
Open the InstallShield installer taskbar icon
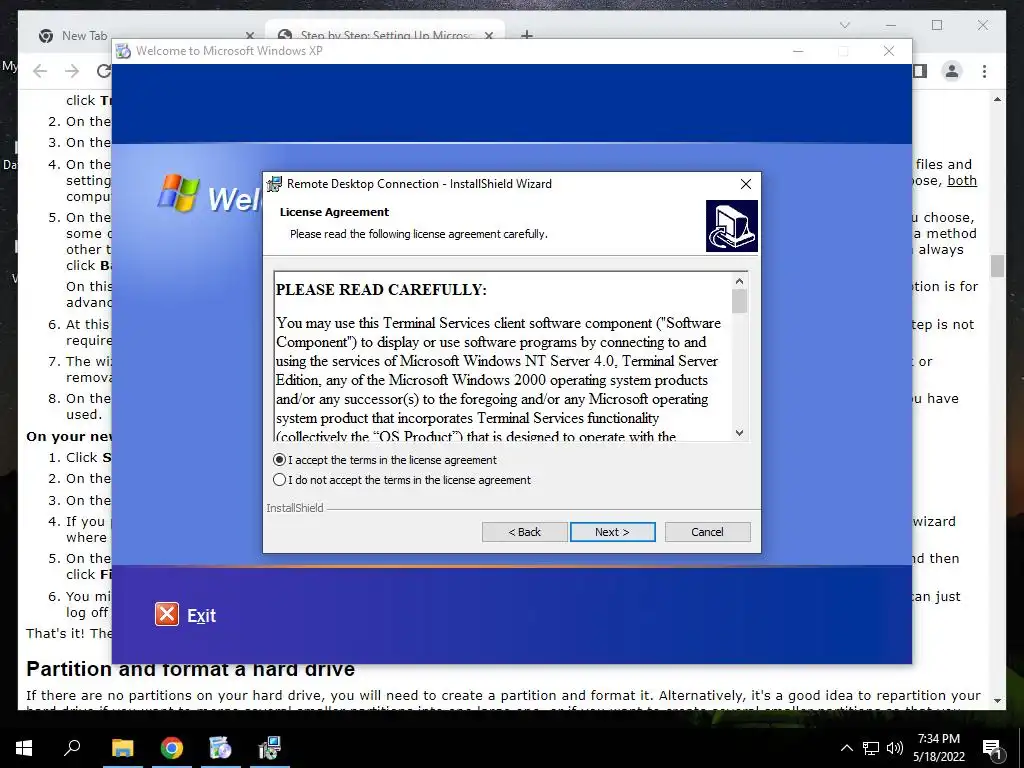(269, 748)
